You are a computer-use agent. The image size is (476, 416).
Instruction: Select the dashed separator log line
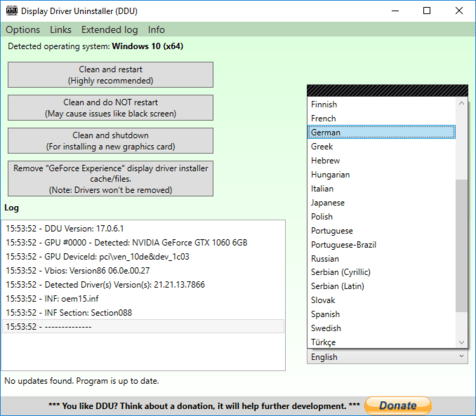143,326
